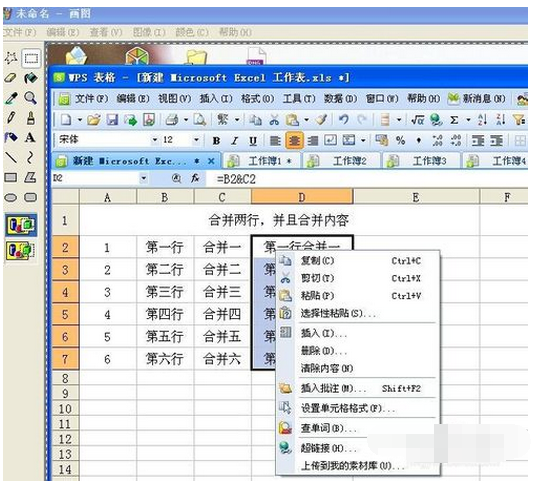Viewport: 538px width, 487px height.
Task: Choose the Brush tool in Paint
Action: point(31,118)
